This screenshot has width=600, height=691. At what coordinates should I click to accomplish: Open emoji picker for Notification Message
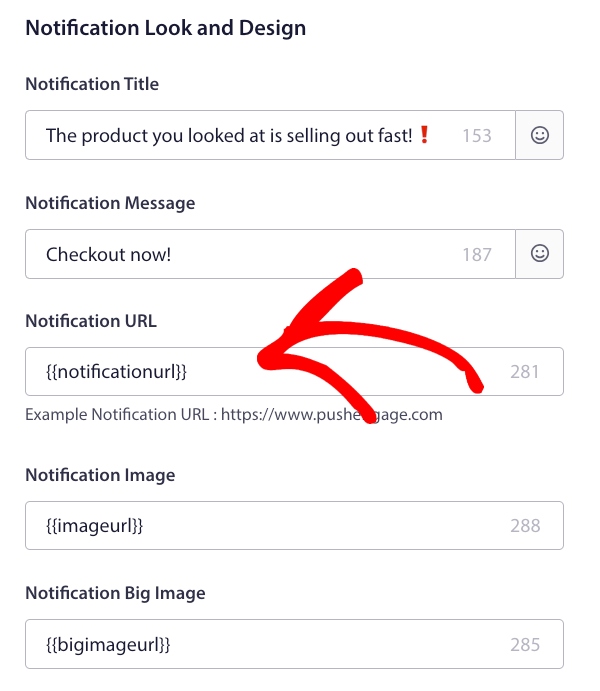[x=539, y=254]
